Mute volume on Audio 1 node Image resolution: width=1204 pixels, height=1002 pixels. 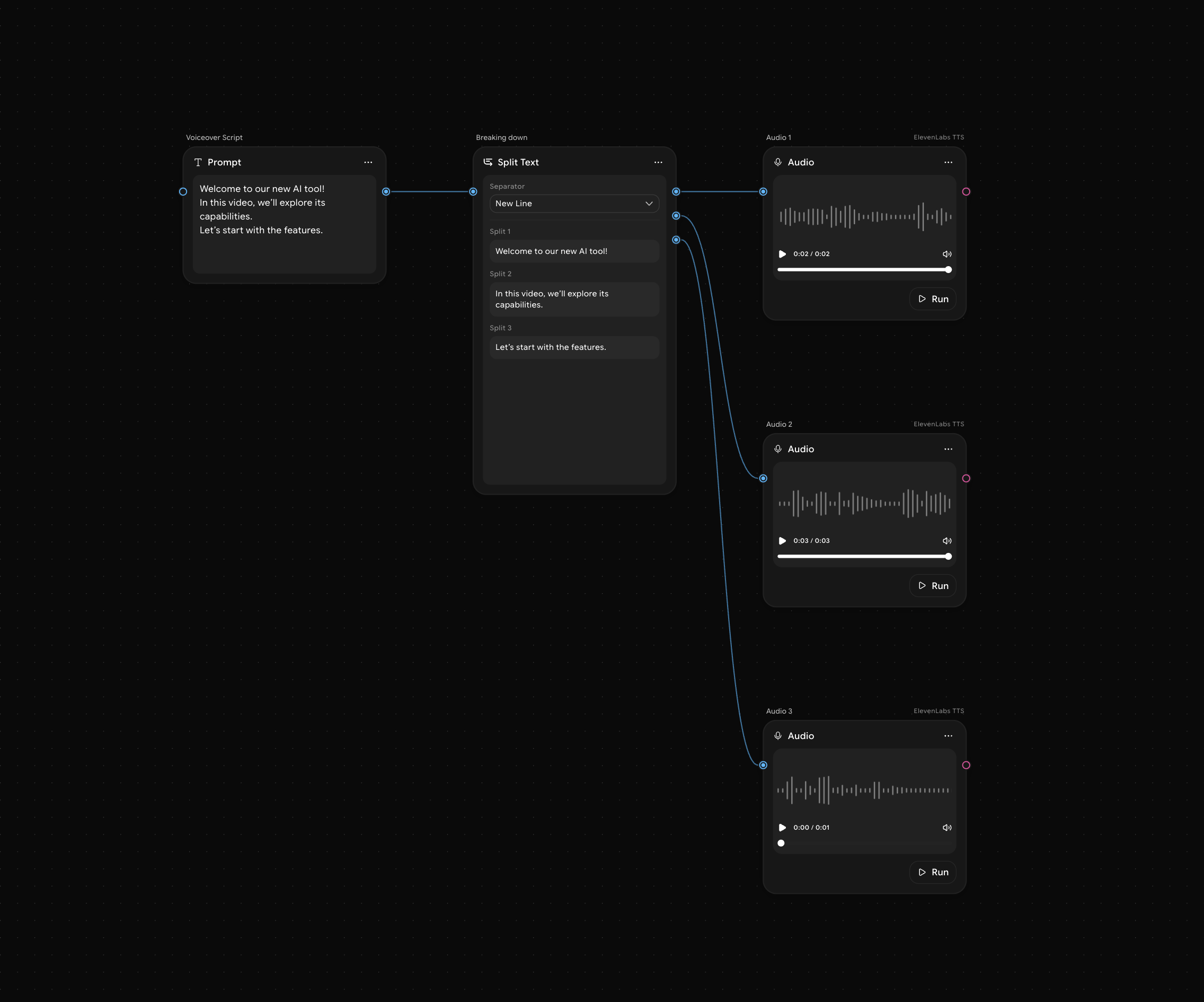[x=946, y=253]
